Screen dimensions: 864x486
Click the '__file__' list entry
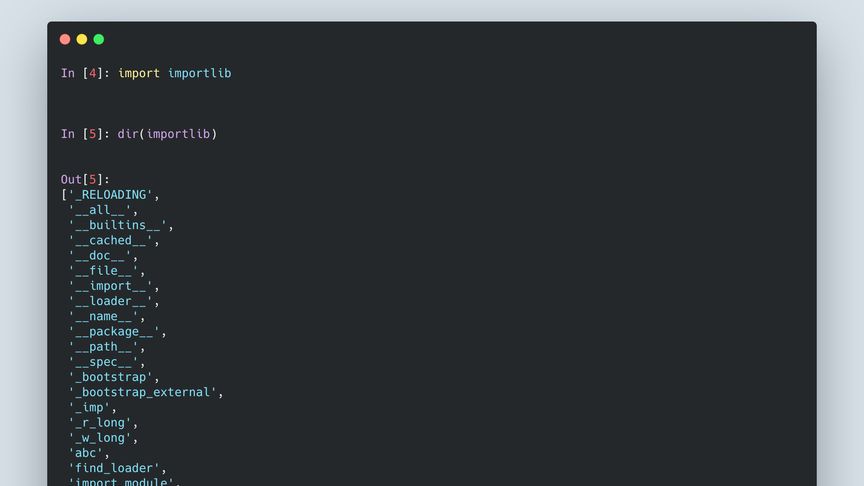106,270
